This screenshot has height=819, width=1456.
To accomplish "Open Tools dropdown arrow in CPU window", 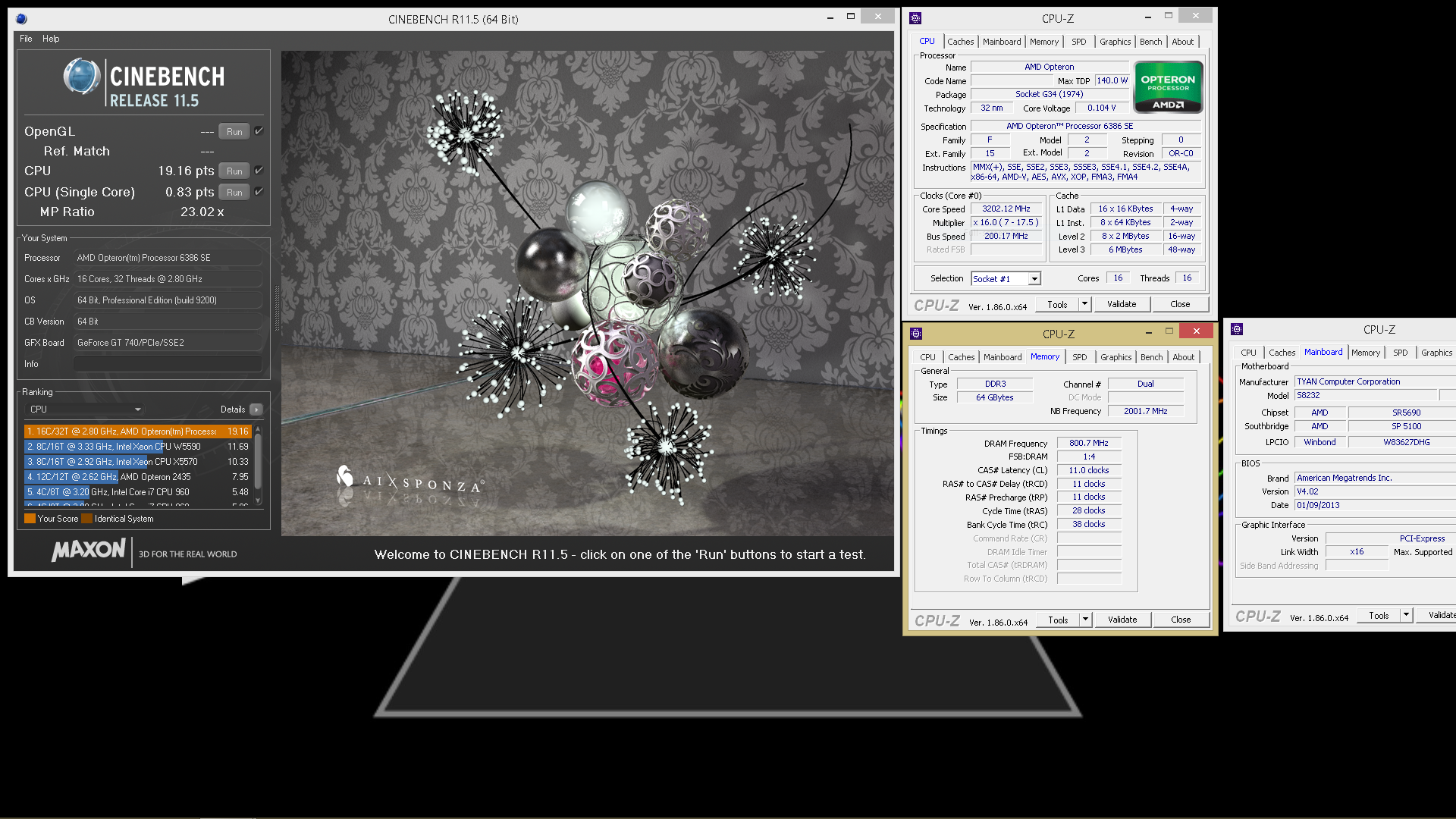I will click(x=1084, y=304).
